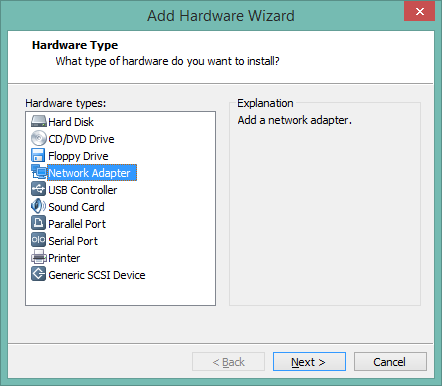Click the Hard Disk drive icon
This screenshot has height=386, width=442.
(x=38, y=121)
